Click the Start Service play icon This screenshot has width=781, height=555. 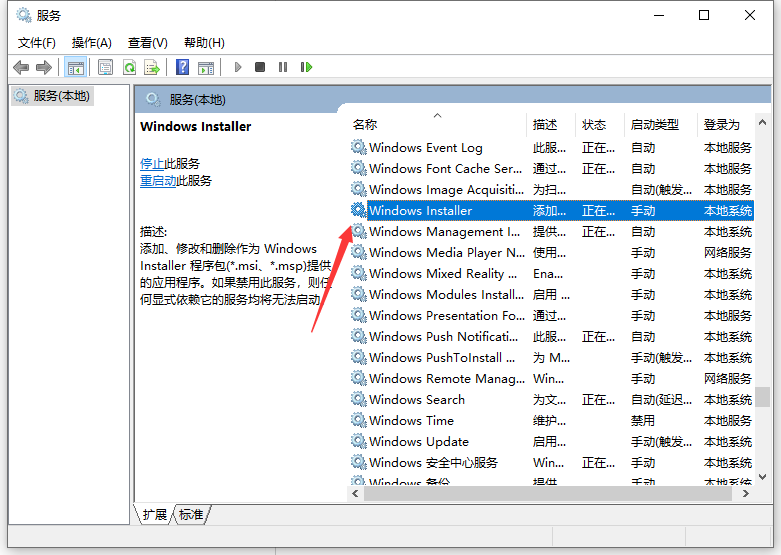(238, 67)
